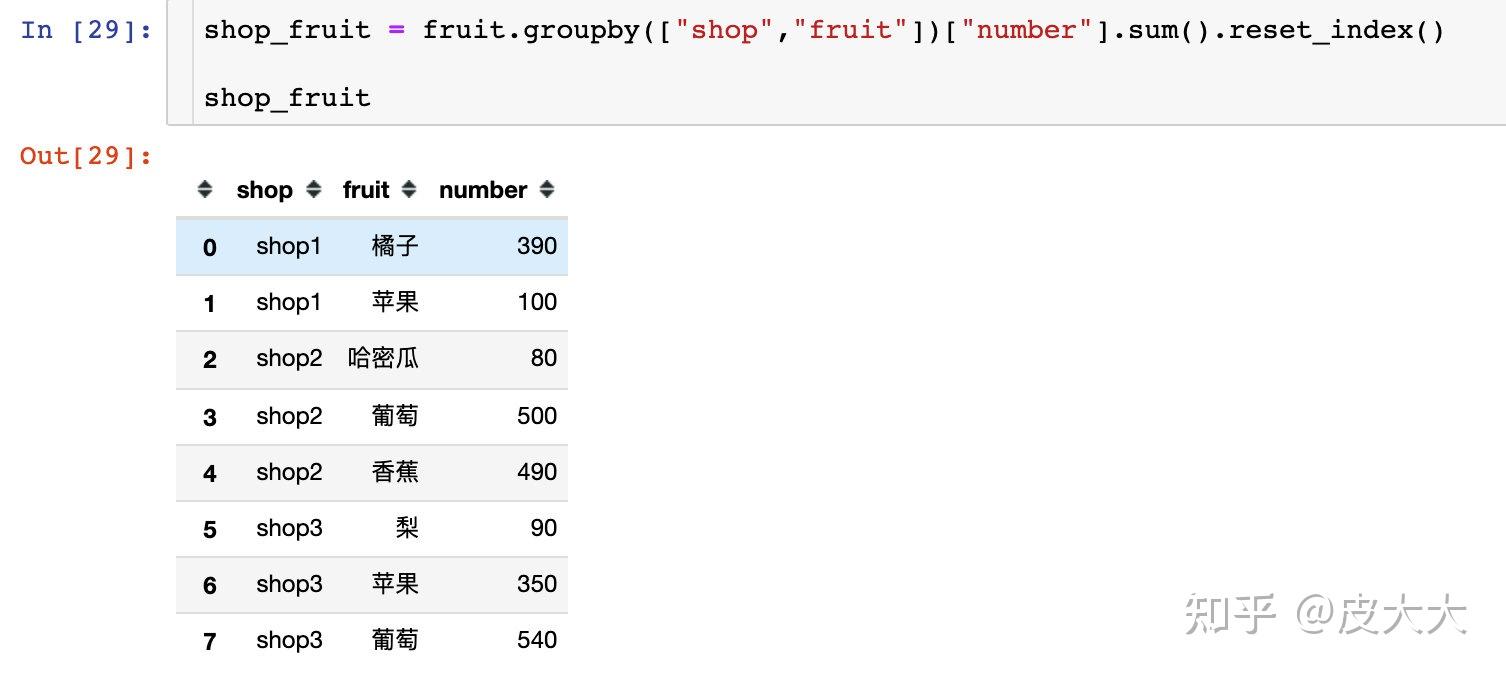The width and height of the screenshot is (1506, 676).
Task: Select highlighted row 0 with 橘子
Action: pos(372,246)
